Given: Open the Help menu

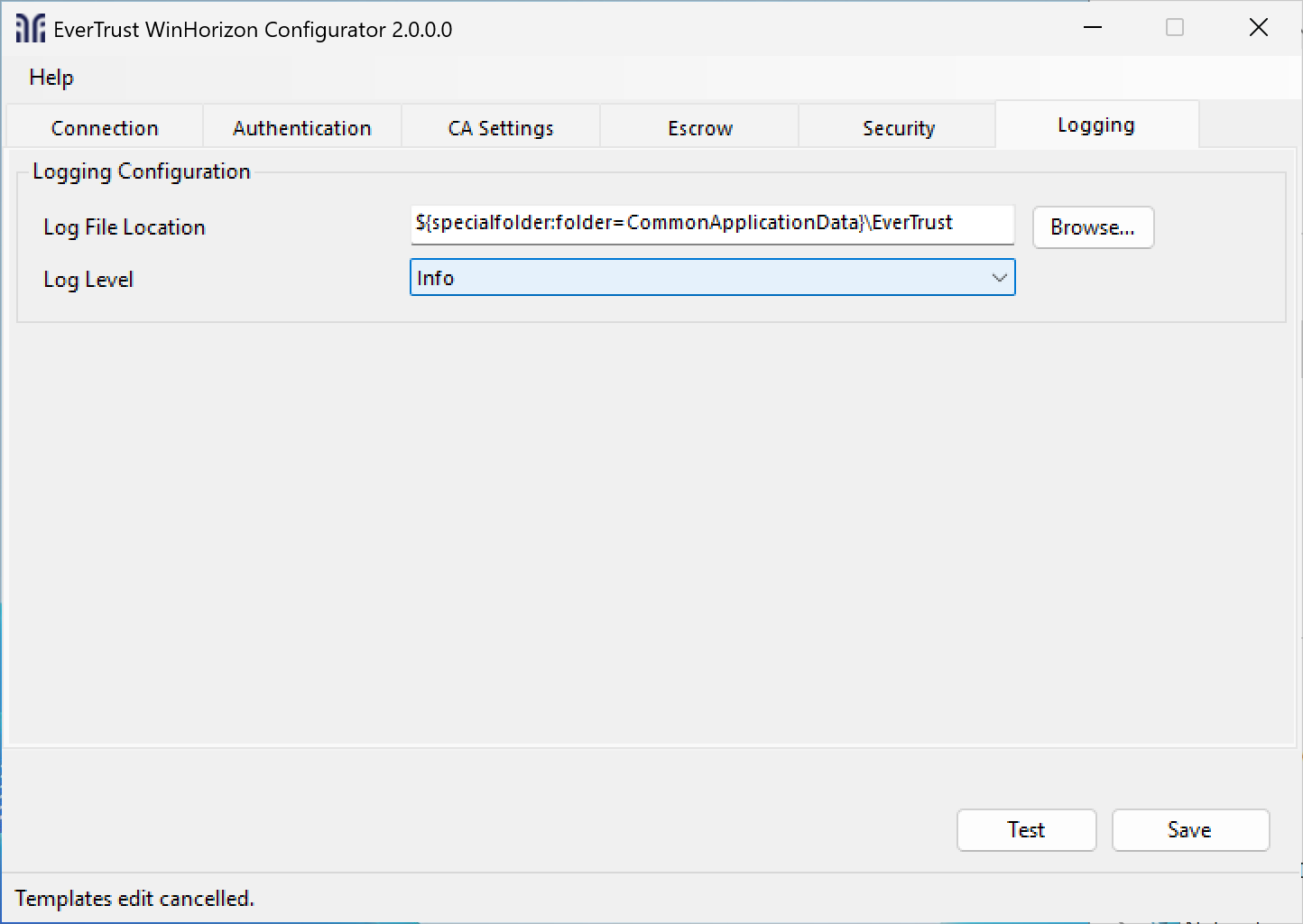Looking at the screenshot, I should [51, 78].
